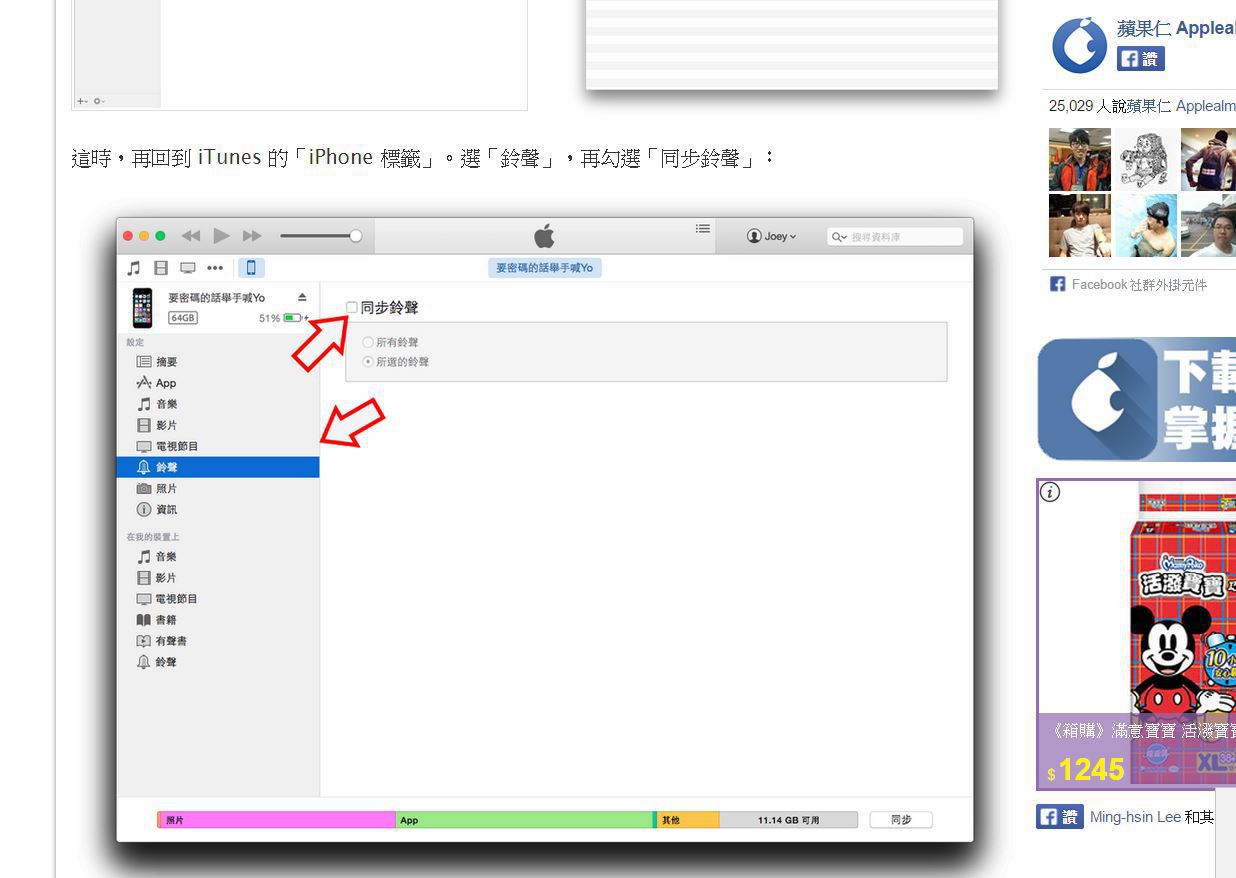Open the More (three dots) library menu

(x=215, y=267)
